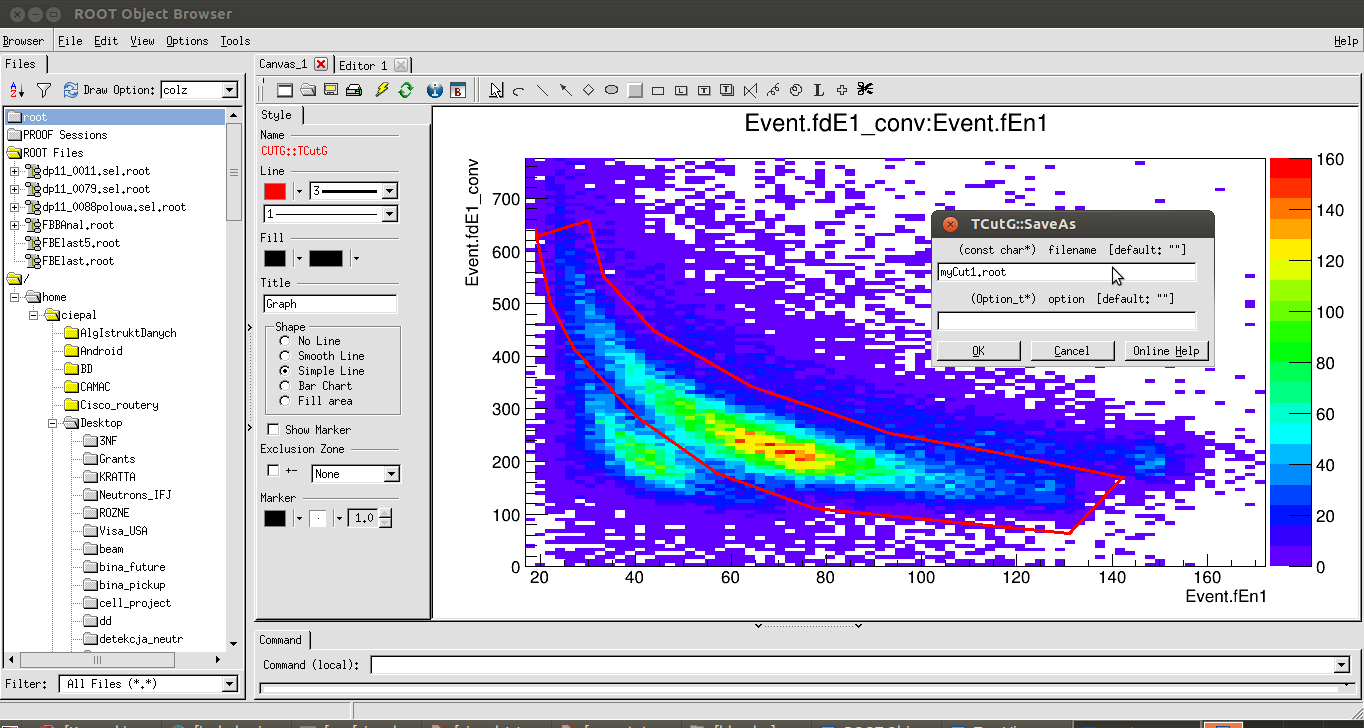Screen dimensions: 1364x728
Task: Select the Curly Arc tool
Action: 796,90
